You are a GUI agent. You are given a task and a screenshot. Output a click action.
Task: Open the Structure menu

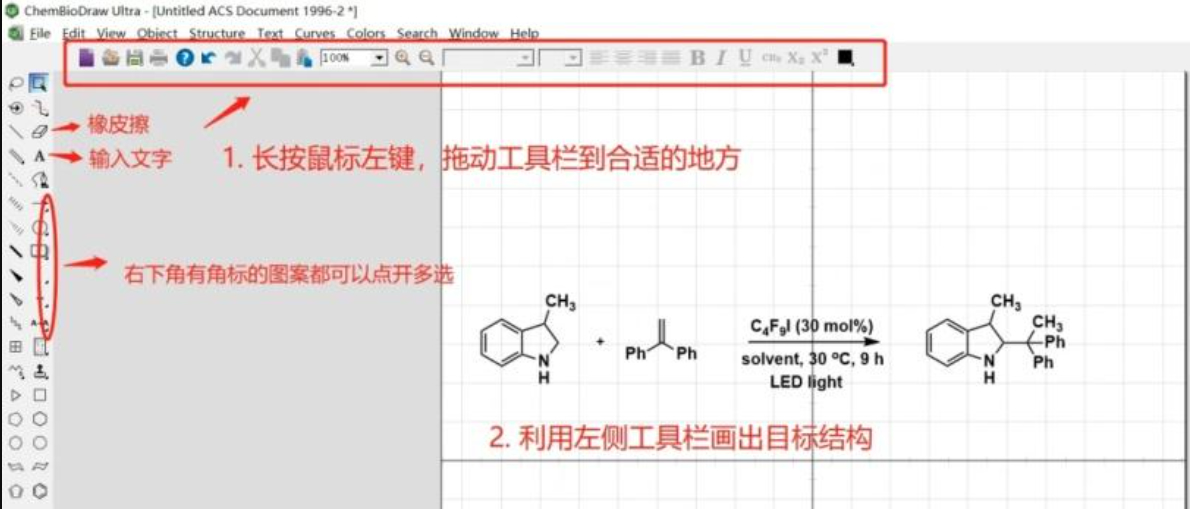point(216,33)
